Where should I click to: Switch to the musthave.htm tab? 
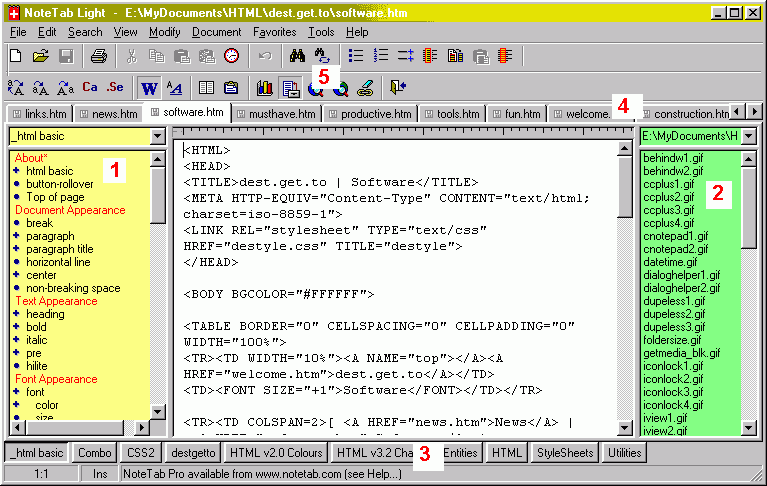[x=276, y=114]
